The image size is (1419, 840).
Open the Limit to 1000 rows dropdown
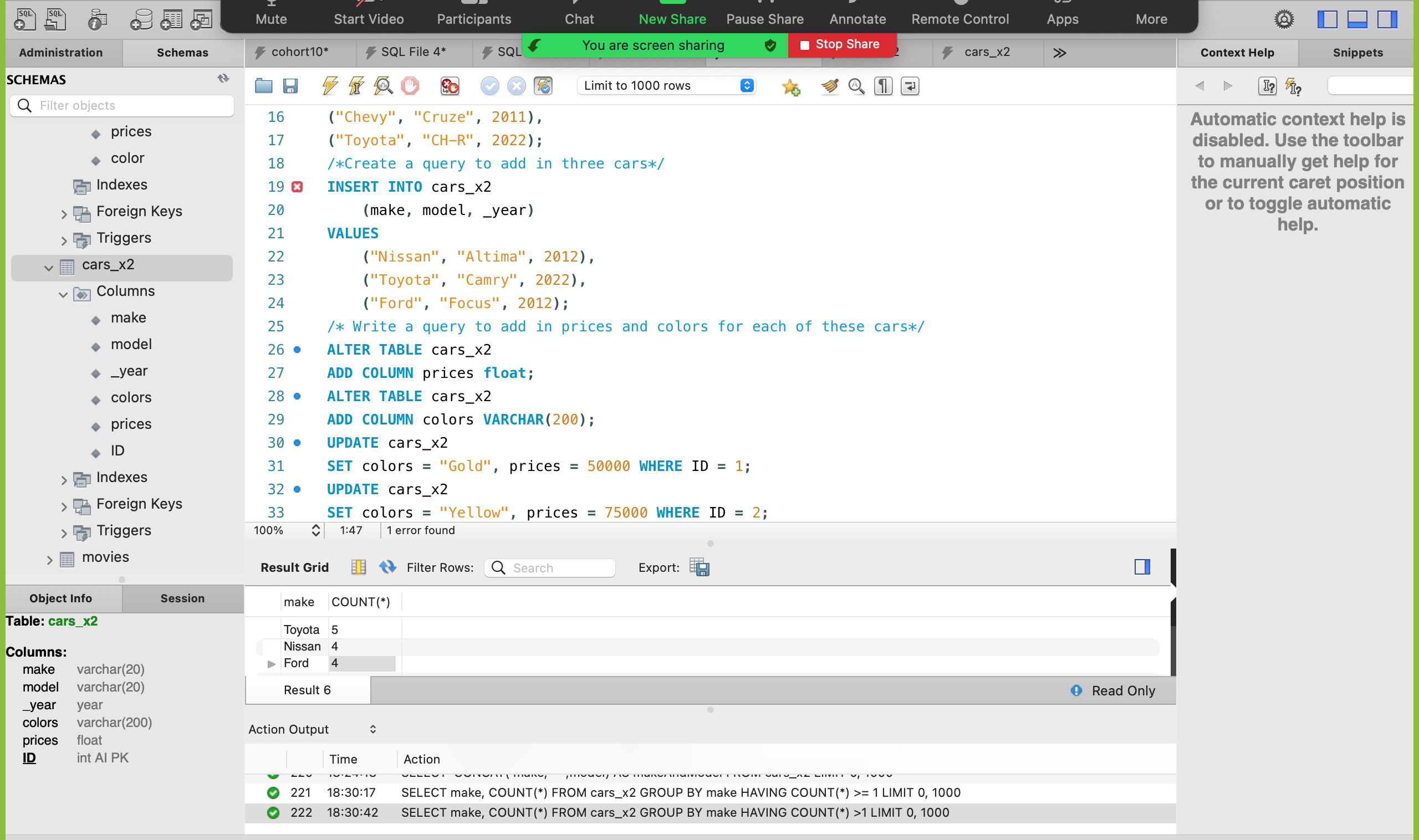(x=666, y=85)
